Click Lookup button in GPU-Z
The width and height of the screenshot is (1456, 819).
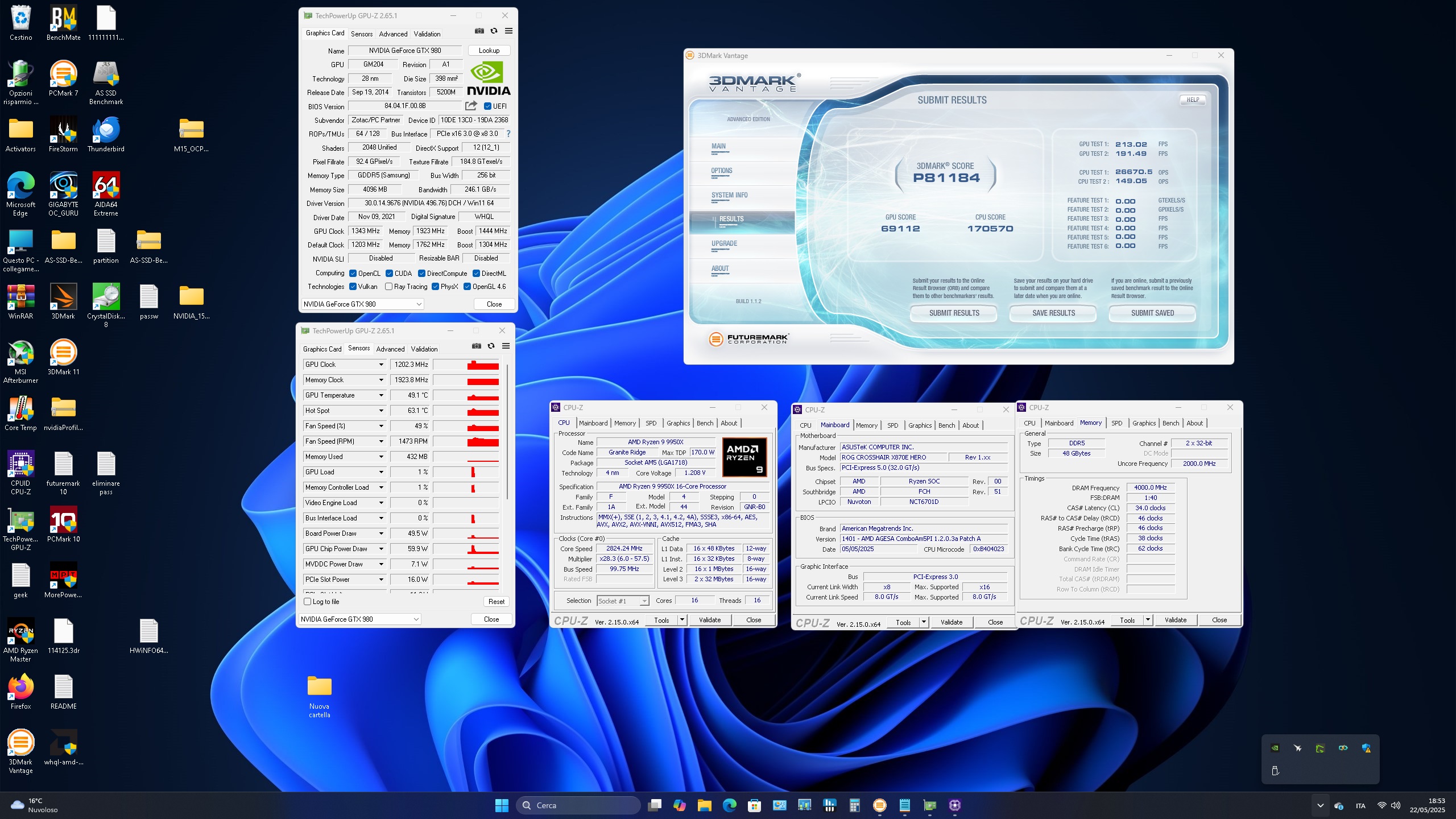489,51
